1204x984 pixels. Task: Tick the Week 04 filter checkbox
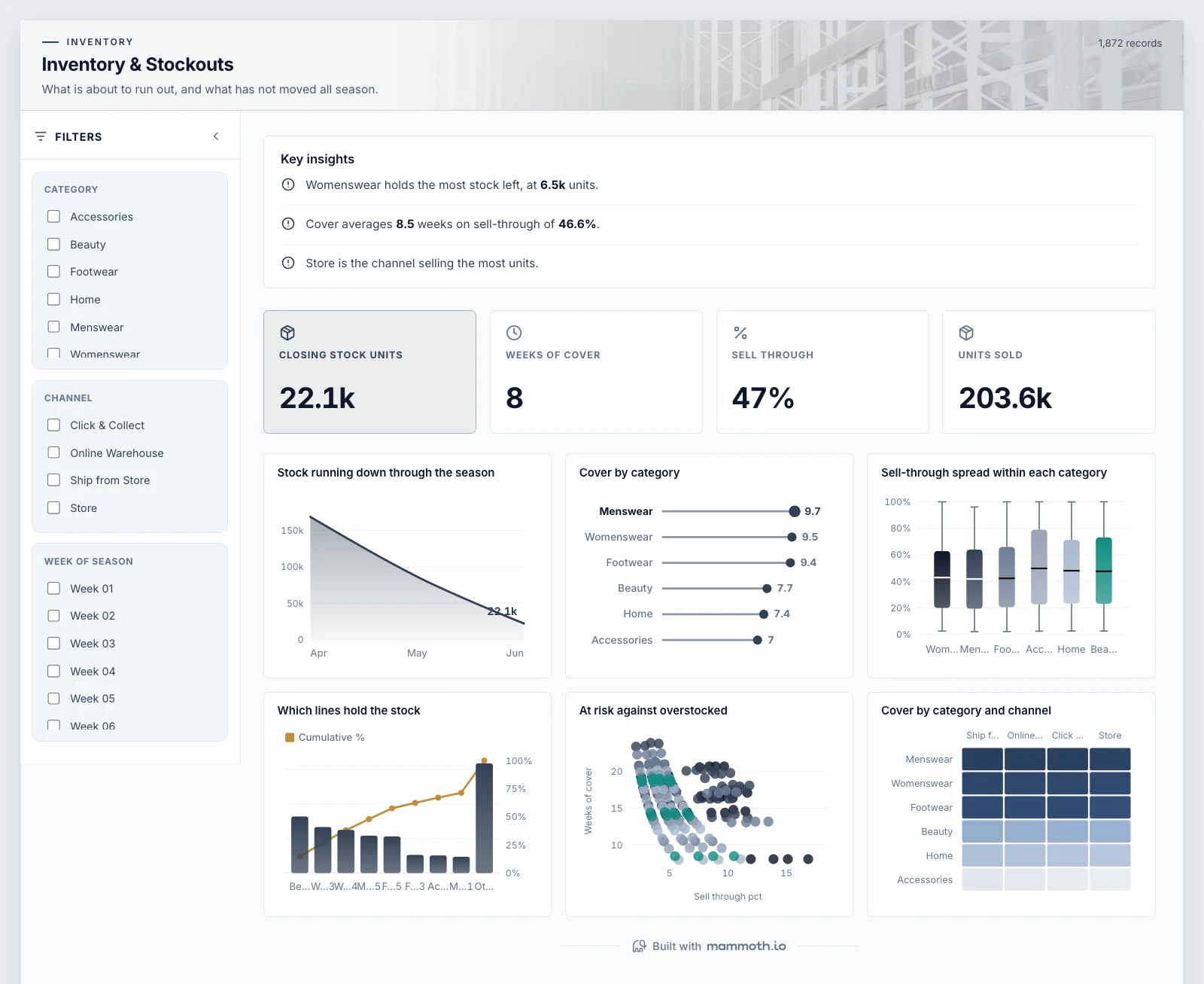tap(54, 672)
